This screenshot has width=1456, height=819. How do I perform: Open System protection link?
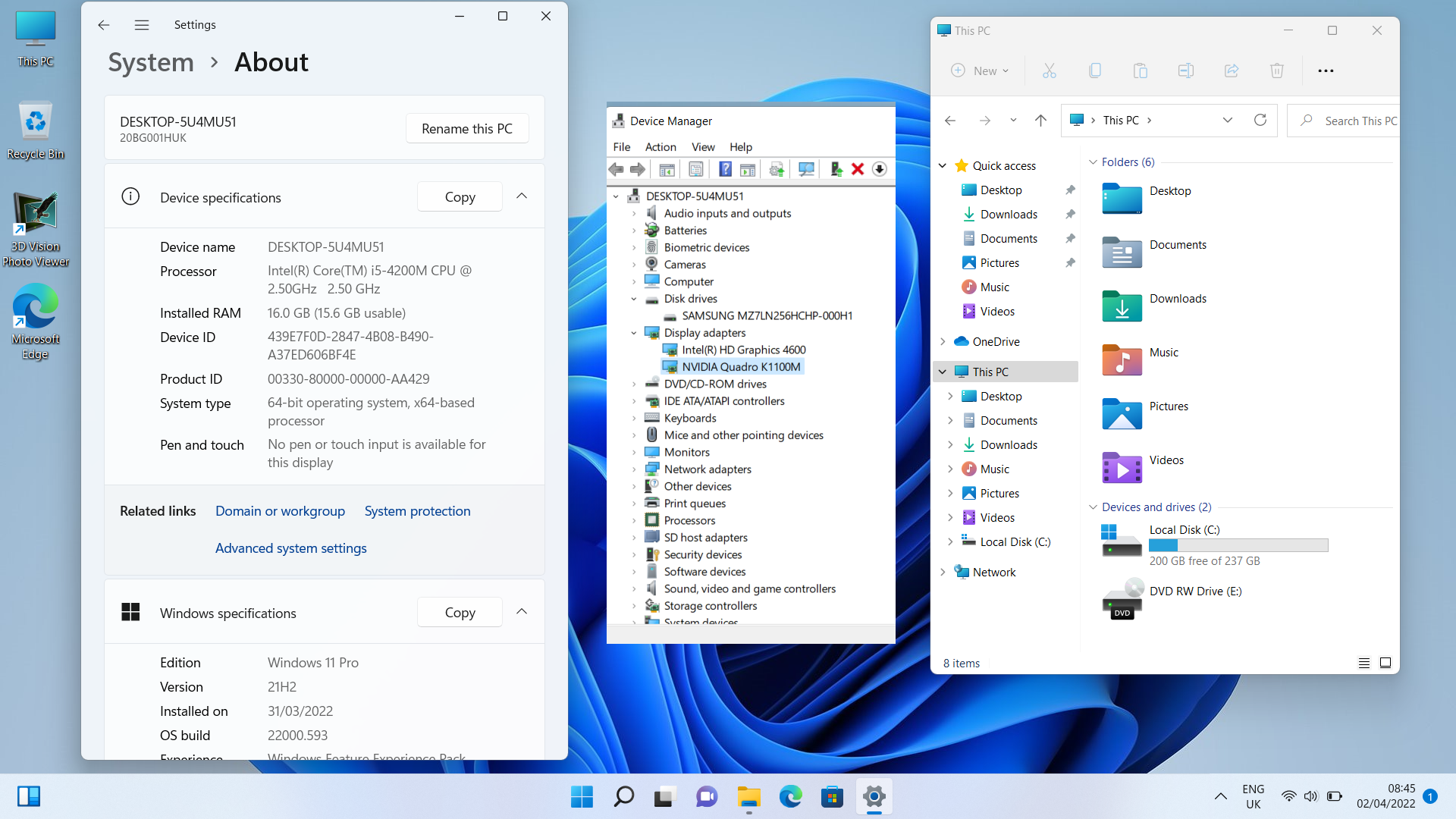tap(418, 511)
